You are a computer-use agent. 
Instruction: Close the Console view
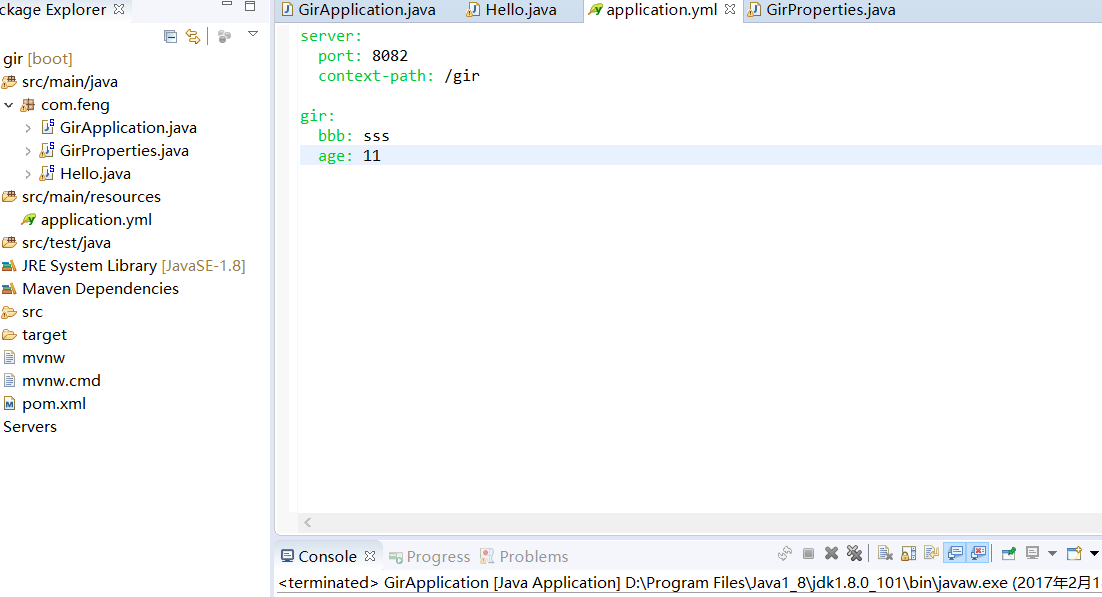[370, 556]
